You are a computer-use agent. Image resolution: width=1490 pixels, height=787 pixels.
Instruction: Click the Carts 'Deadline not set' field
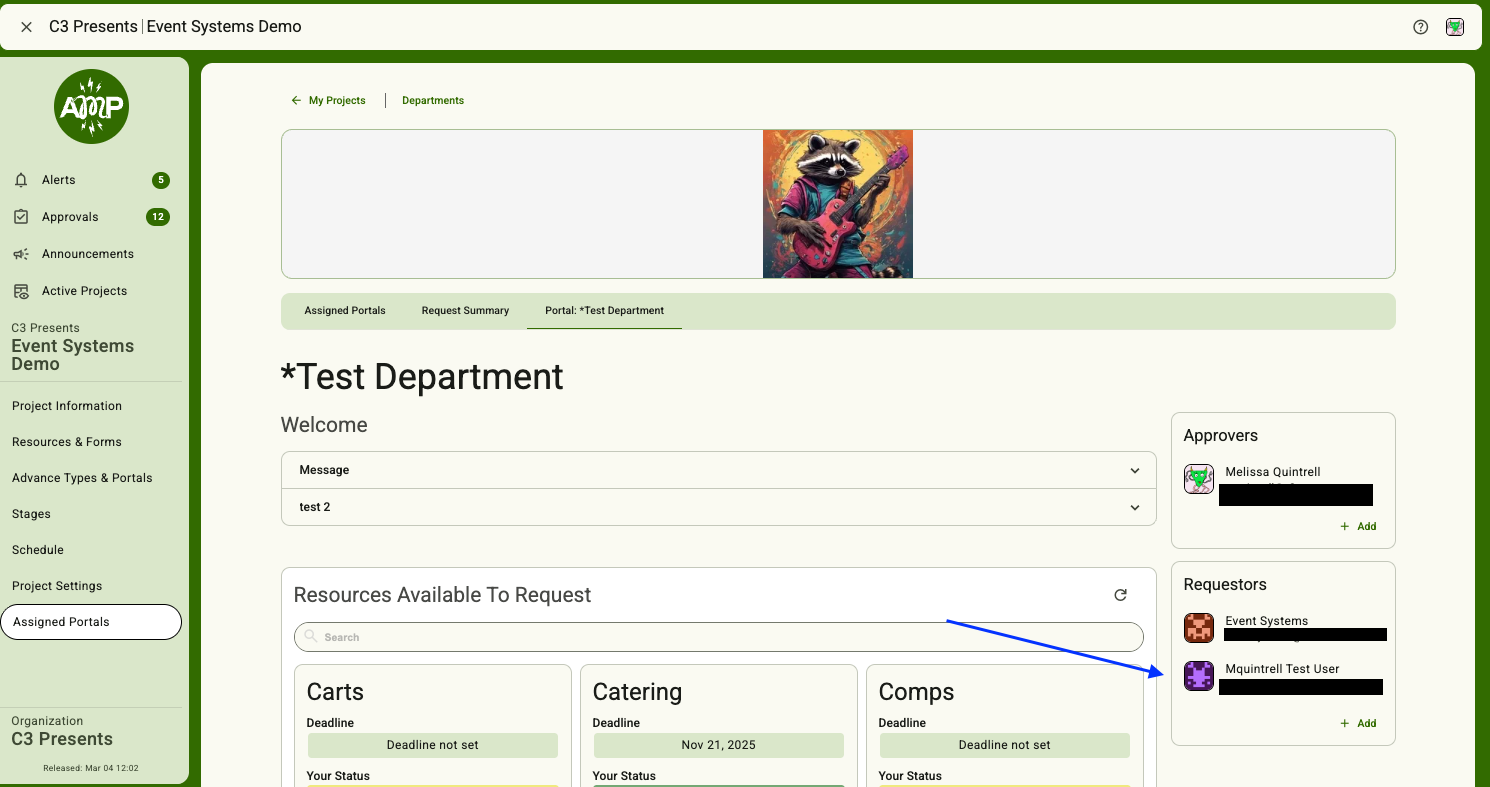point(433,745)
